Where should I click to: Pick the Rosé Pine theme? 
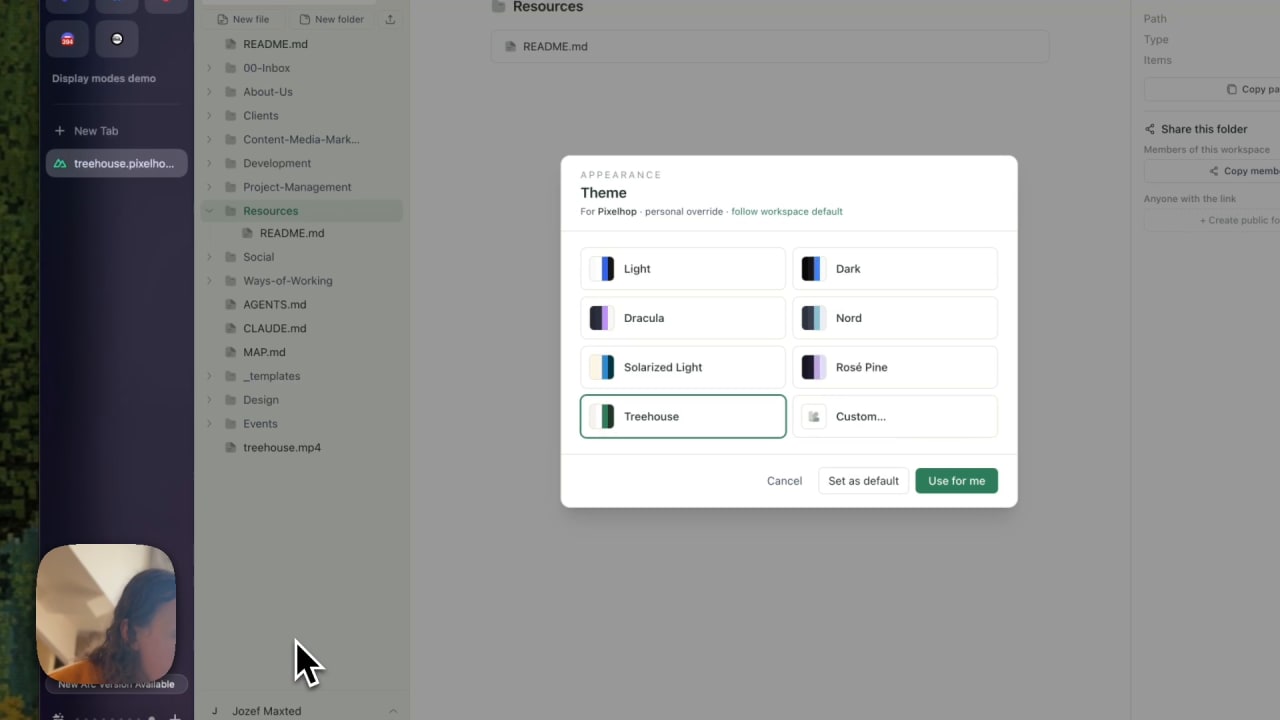[895, 367]
